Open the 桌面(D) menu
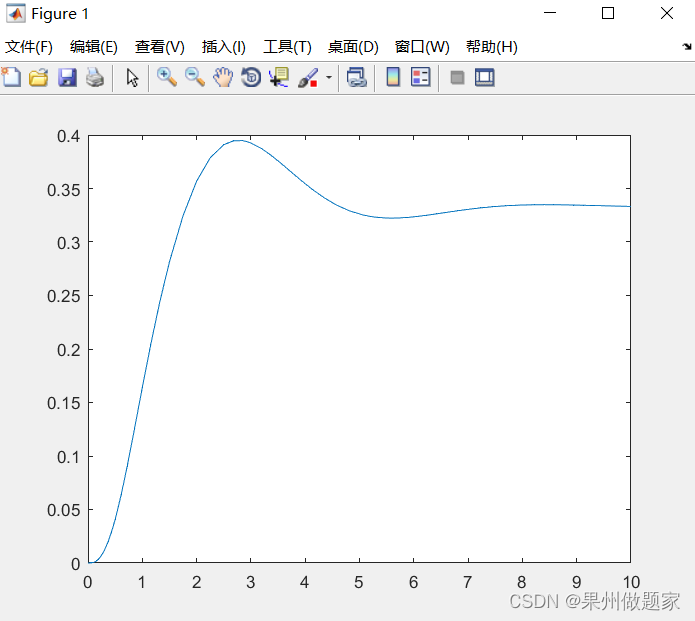This screenshot has height=621, width=695. click(x=353, y=47)
